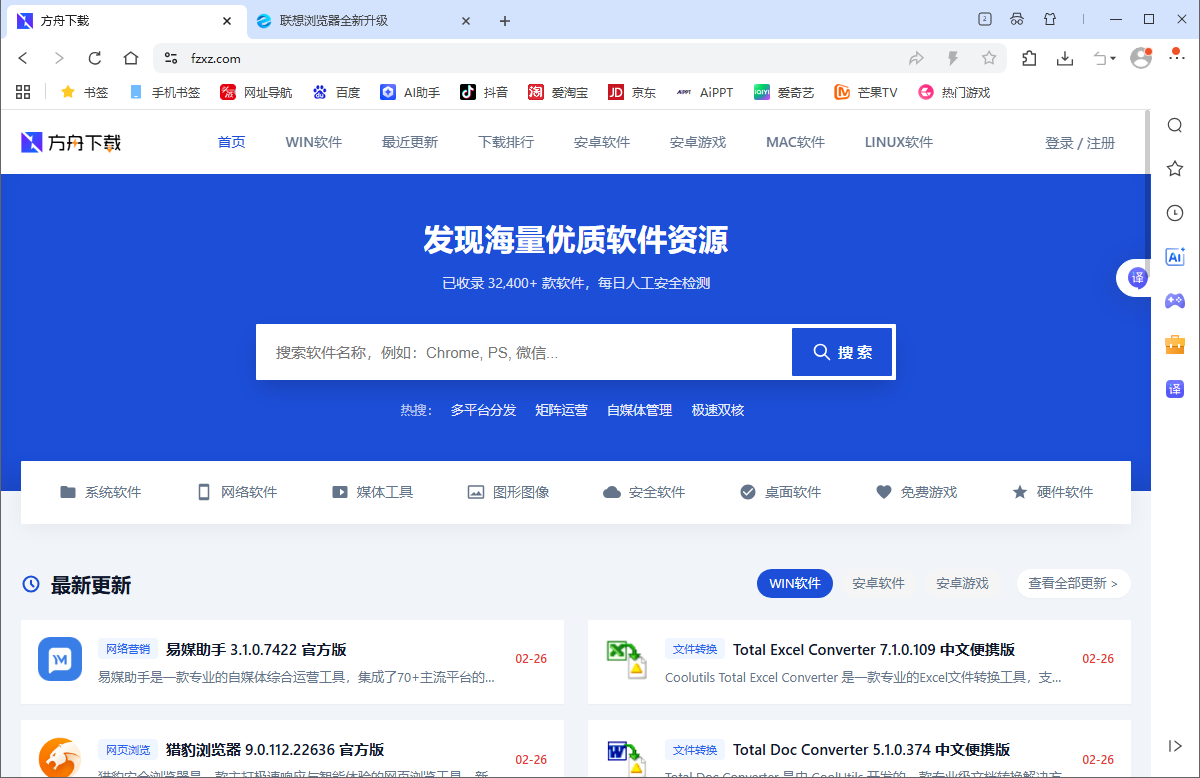
Task: Open the translate tool in the sidebar
Action: tap(1174, 389)
